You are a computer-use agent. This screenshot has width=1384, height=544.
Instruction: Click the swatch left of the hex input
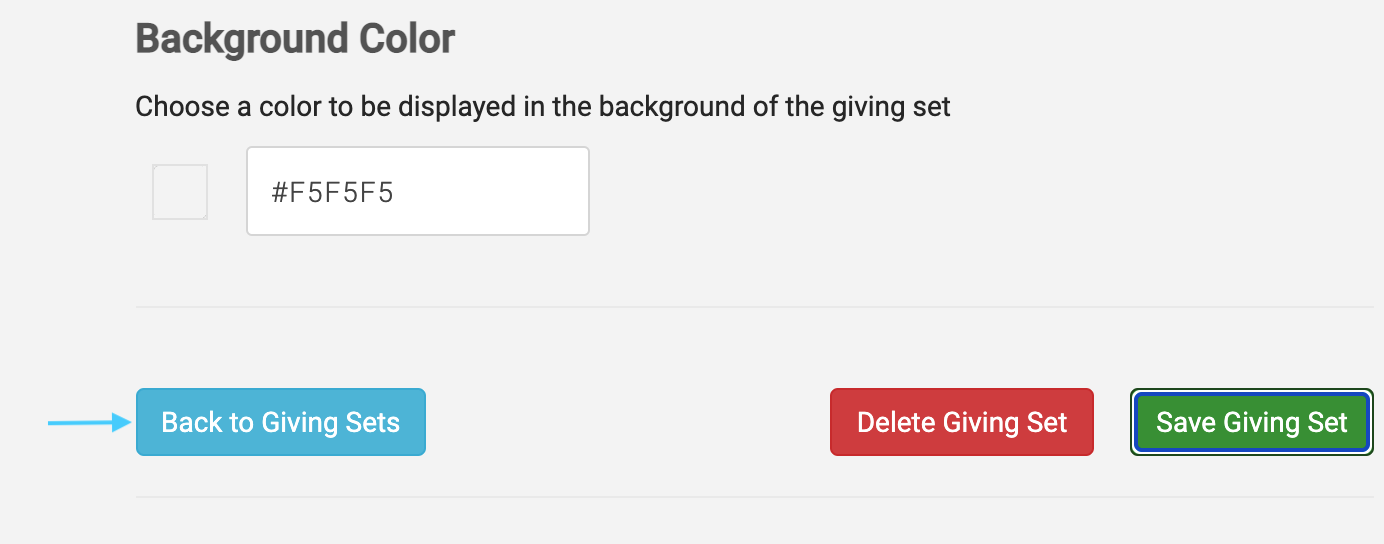180,191
